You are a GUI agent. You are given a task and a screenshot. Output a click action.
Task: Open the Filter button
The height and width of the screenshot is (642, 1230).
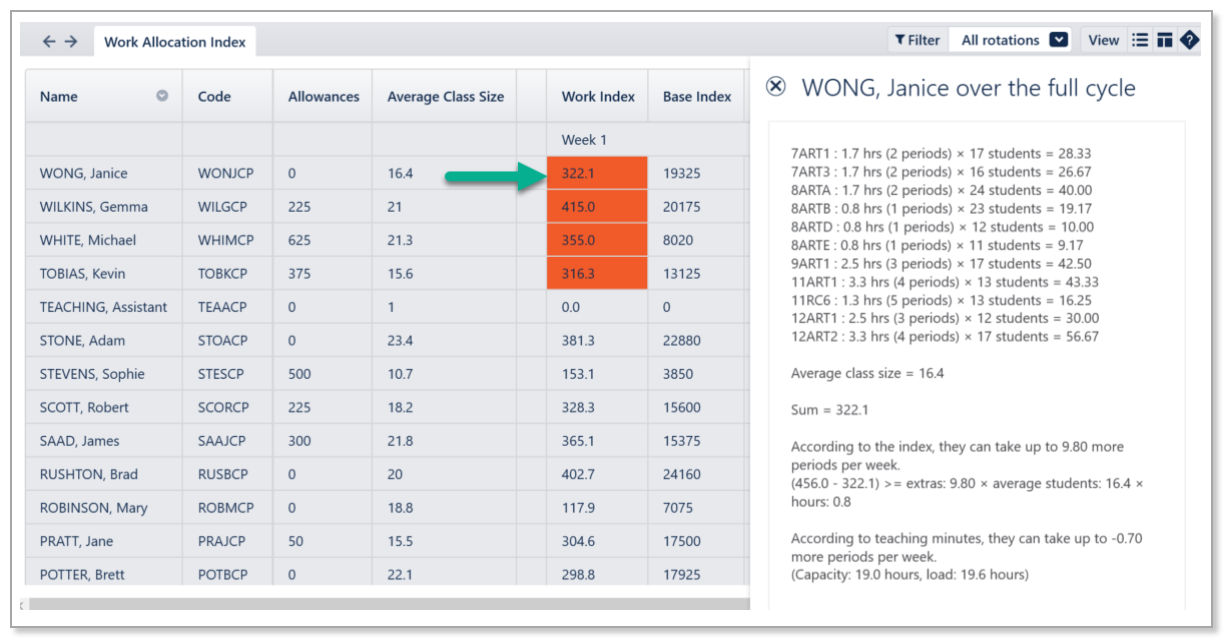tap(917, 40)
